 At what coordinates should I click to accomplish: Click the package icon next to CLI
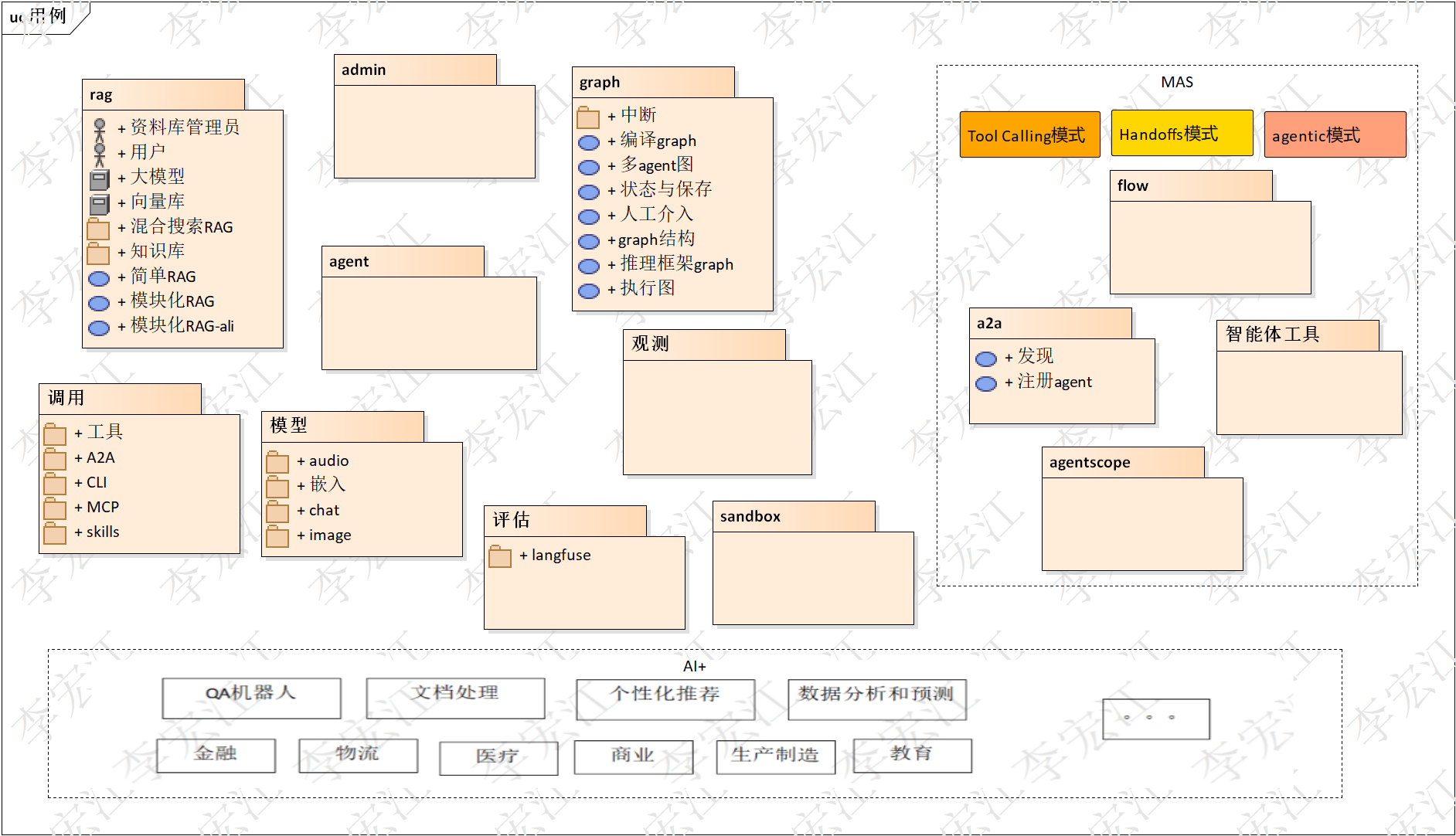(x=55, y=484)
